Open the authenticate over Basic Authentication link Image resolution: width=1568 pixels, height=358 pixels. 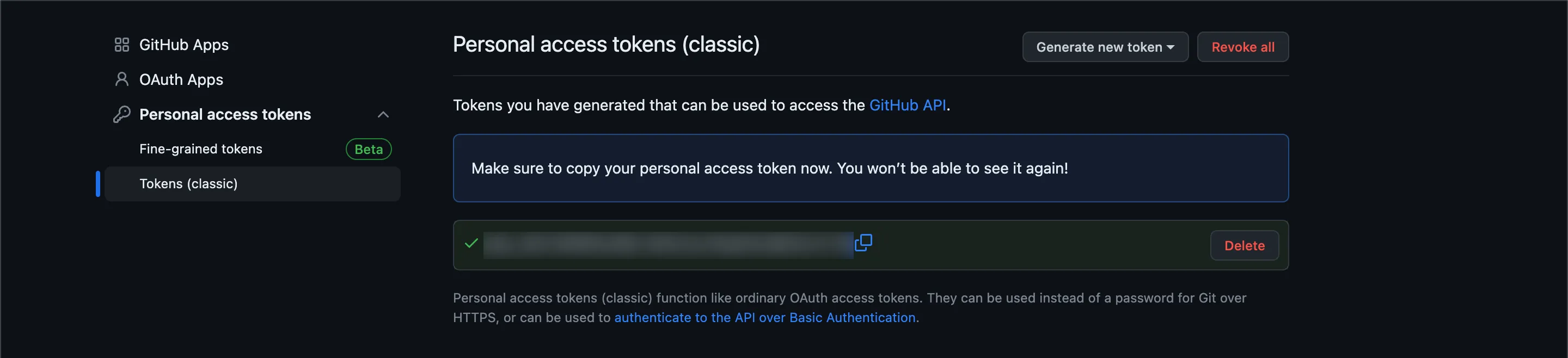coord(764,317)
